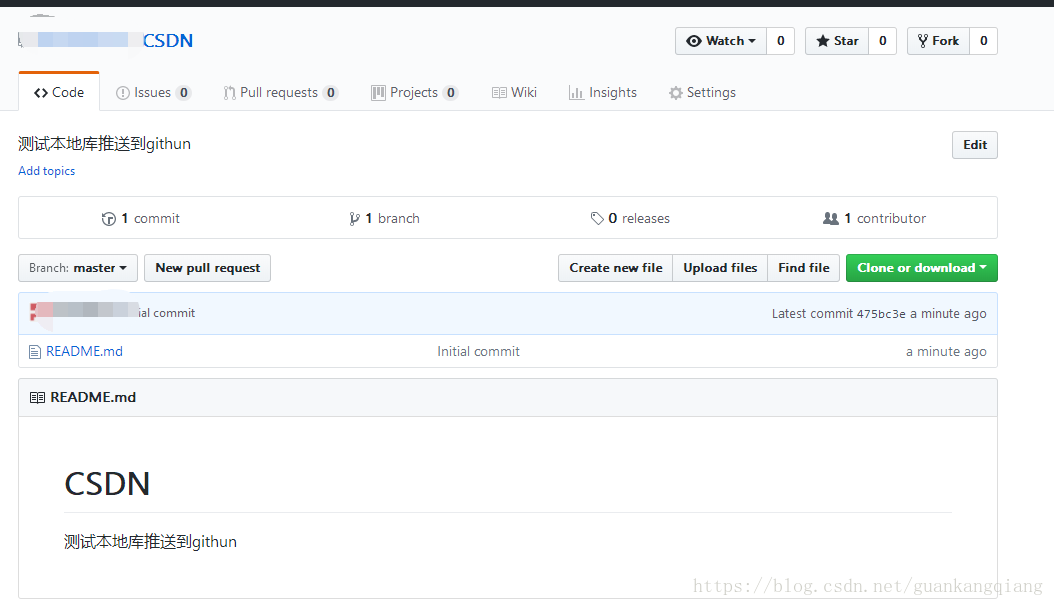Click the tag icon beside 0 releases
The width and height of the screenshot is (1054, 606).
tap(597, 218)
